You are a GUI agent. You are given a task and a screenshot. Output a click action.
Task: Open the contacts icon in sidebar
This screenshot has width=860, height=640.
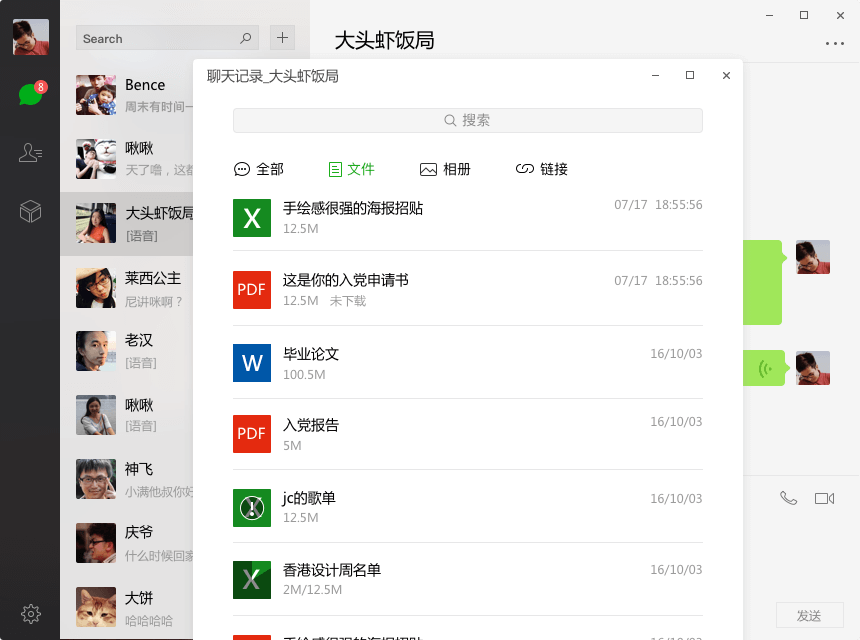pyautogui.click(x=30, y=152)
